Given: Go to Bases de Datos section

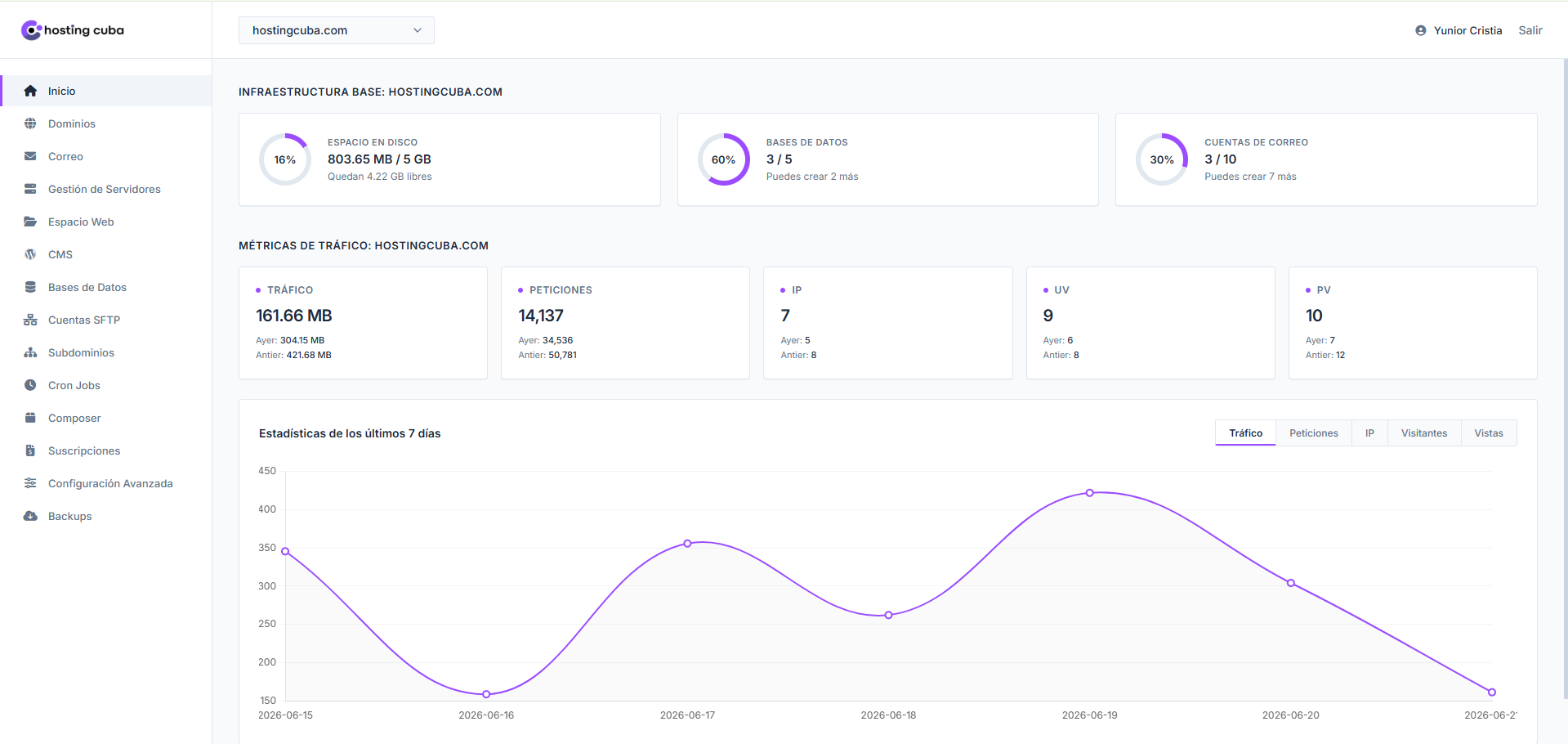Looking at the screenshot, I should pyautogui.click(x=106, y=287).
